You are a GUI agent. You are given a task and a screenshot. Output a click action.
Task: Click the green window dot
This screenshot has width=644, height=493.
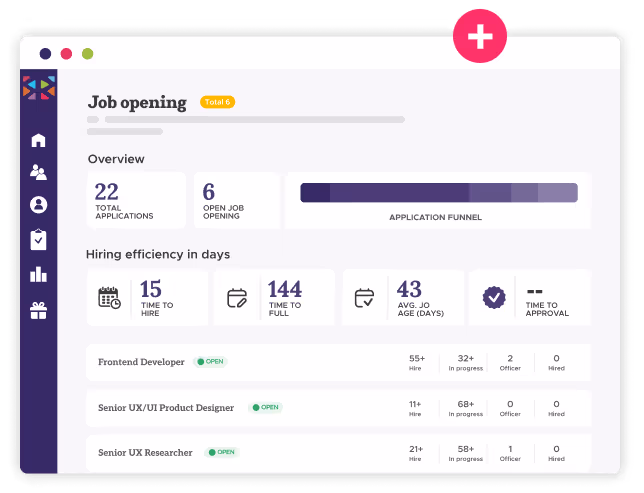[x=87, y=54]
